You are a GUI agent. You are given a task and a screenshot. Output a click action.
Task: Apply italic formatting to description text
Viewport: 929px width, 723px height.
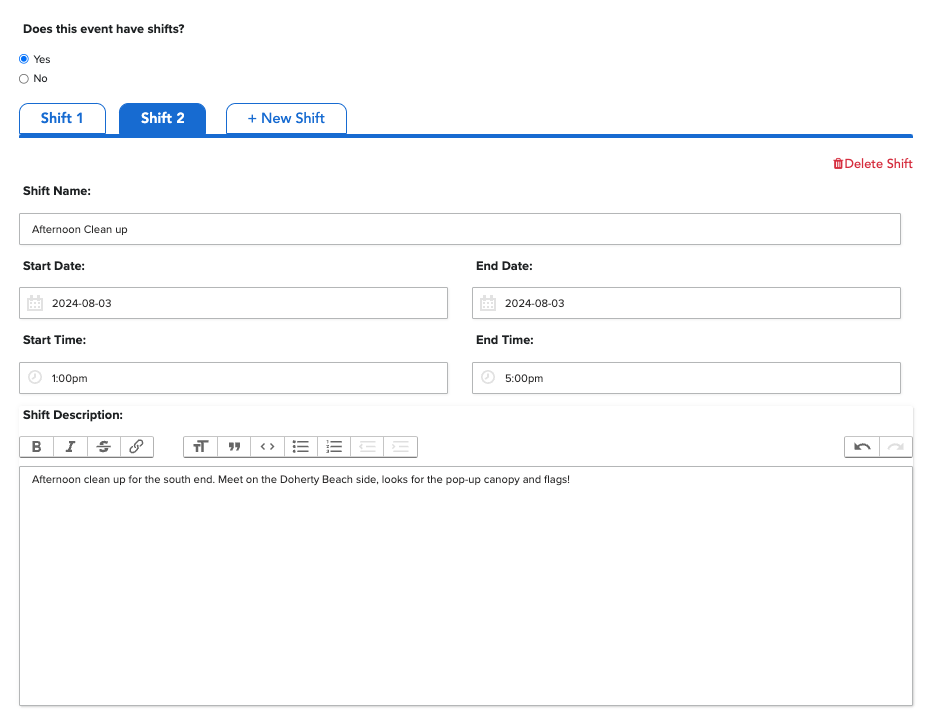pos(70,447)
